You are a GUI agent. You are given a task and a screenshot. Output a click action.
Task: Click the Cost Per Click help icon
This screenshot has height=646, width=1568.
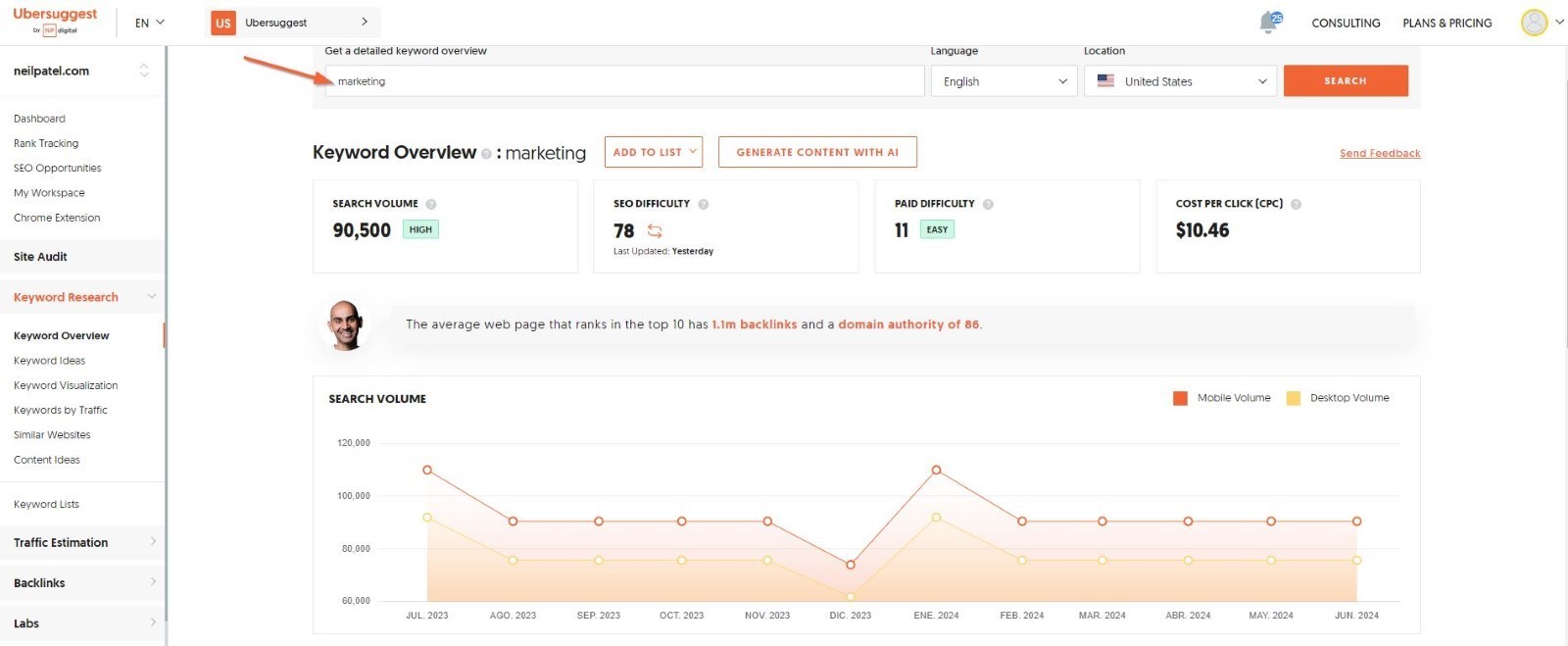tap(1296, 204)
